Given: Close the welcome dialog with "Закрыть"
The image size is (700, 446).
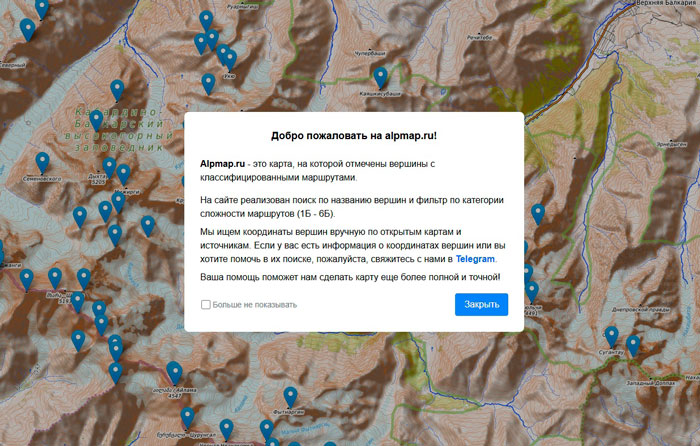Looking at the screenshot, I should 481,304.
